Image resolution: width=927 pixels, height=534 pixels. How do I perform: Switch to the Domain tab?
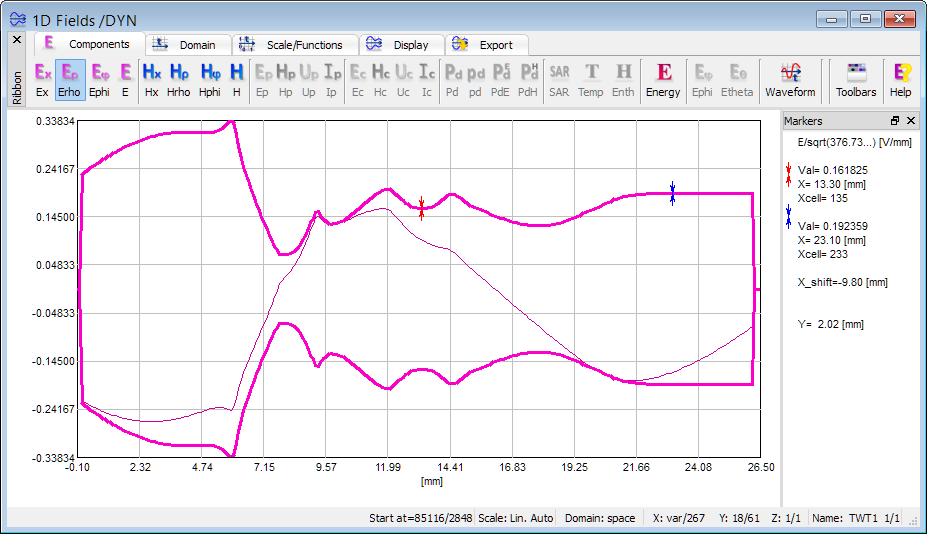click(x=189, y=45)
